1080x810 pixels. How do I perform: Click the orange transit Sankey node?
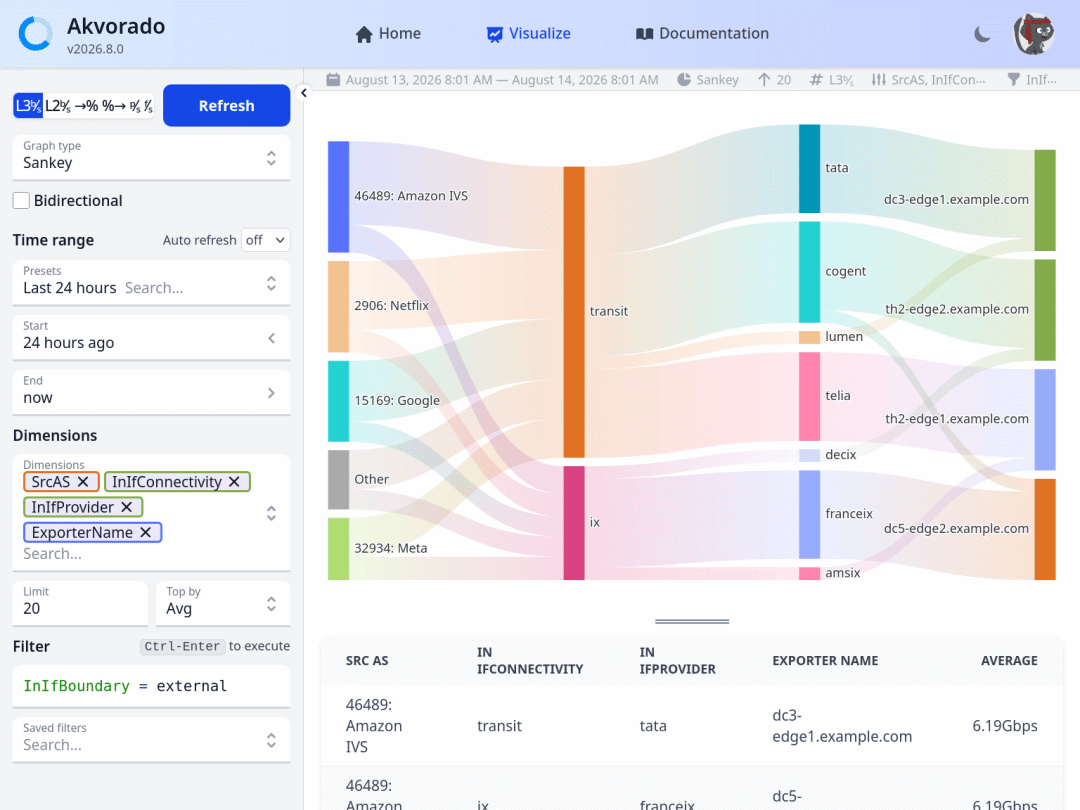pos(574,311)
